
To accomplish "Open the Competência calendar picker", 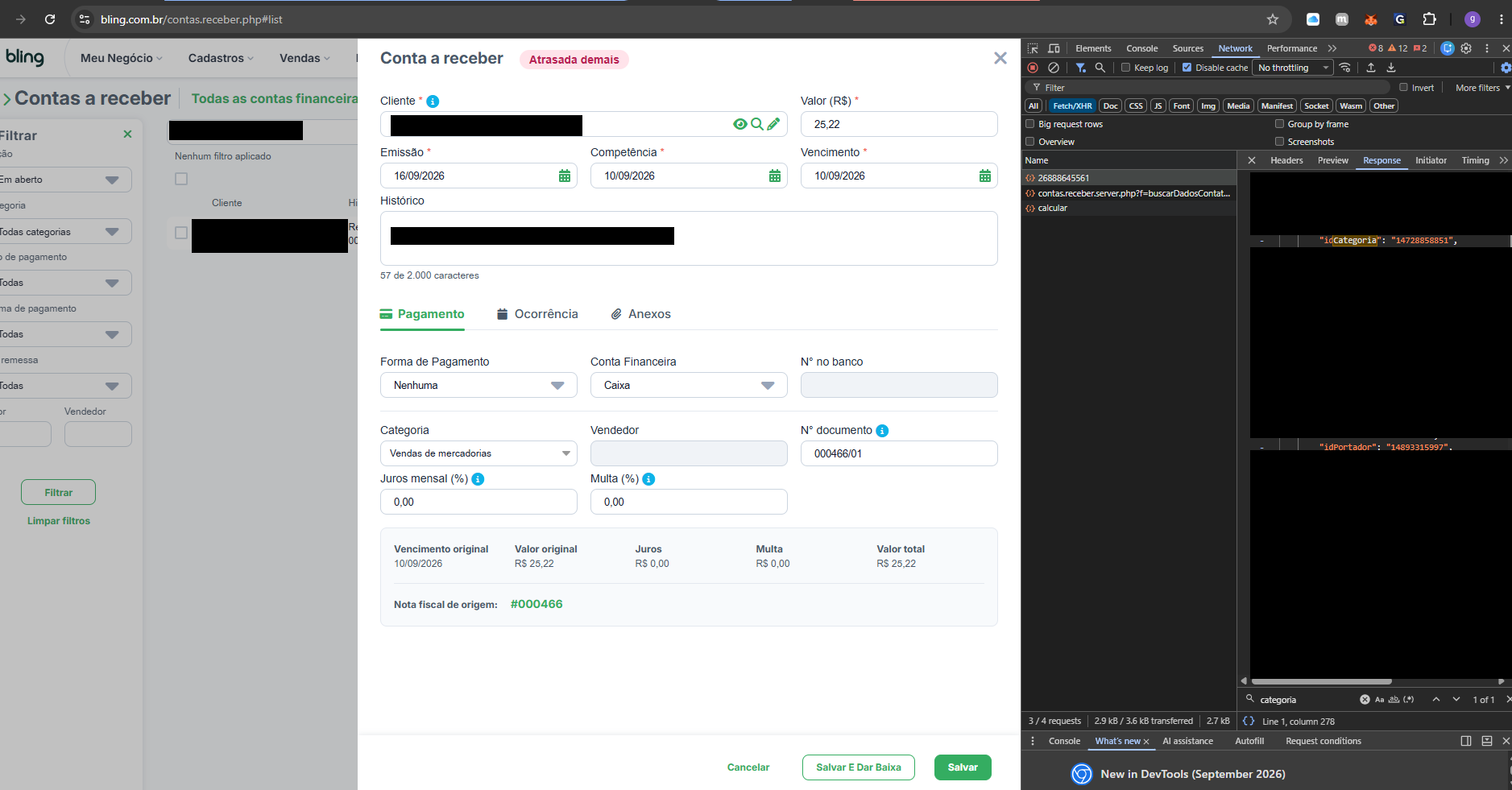I will point(775,176).
